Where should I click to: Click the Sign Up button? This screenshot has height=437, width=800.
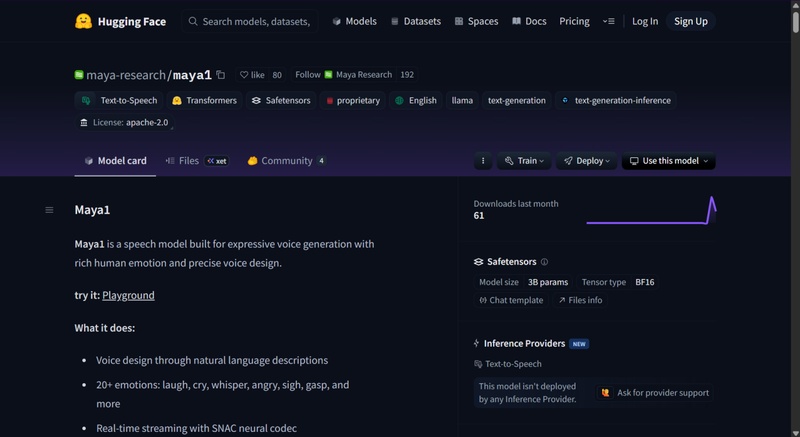point(690,21)
